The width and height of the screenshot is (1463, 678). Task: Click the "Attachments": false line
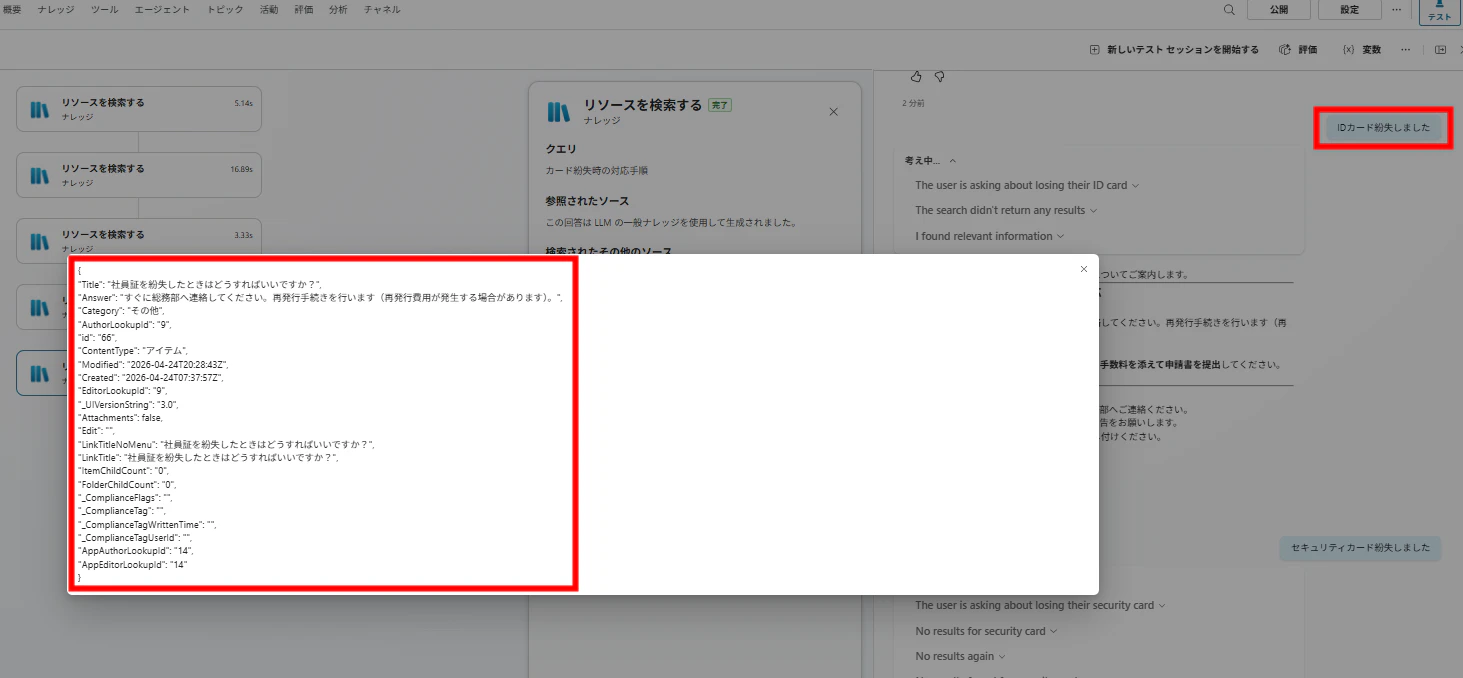pos(121,418)
